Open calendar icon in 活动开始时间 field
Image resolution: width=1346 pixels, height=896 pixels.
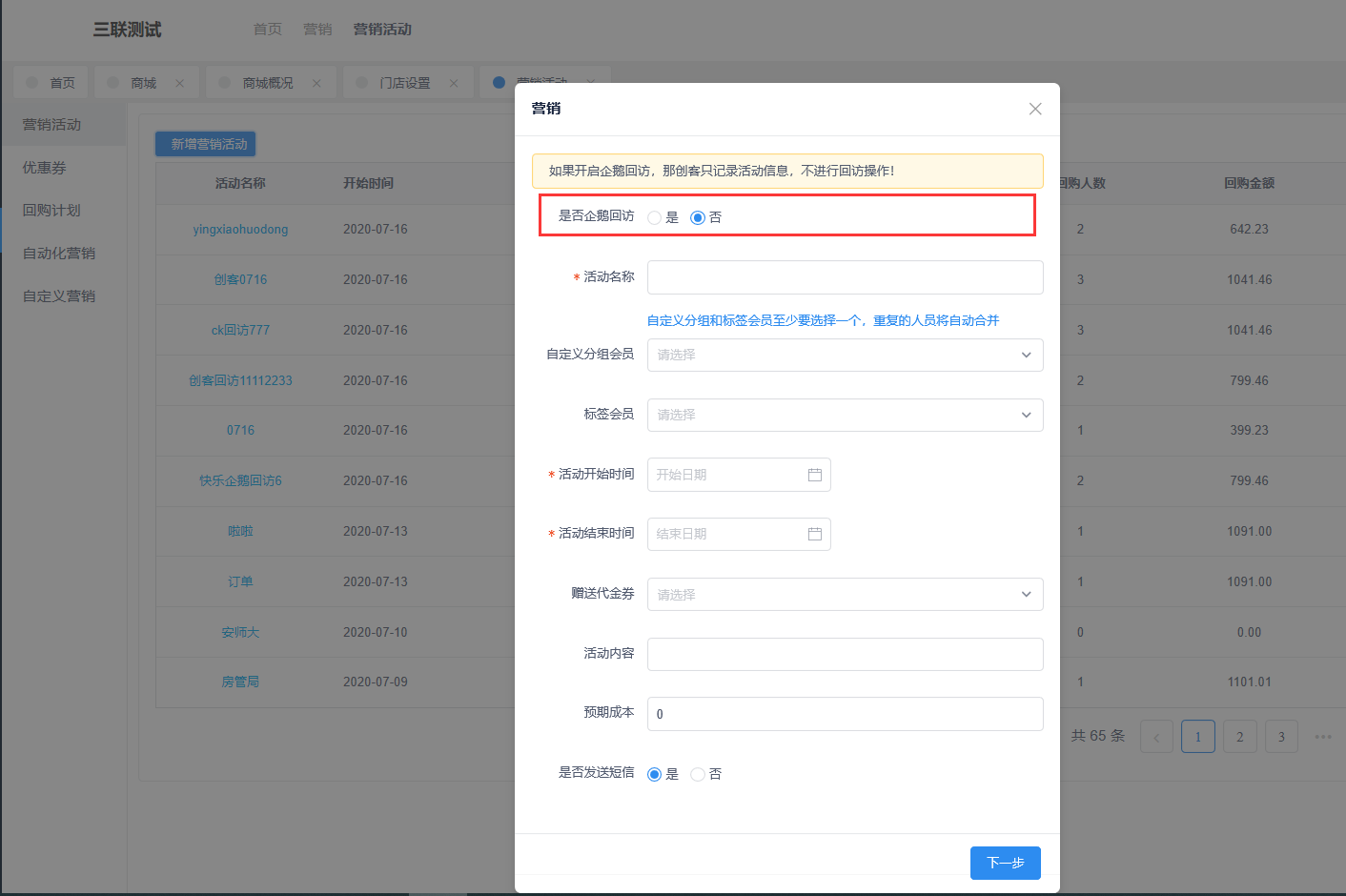click(x=815, y=475)
